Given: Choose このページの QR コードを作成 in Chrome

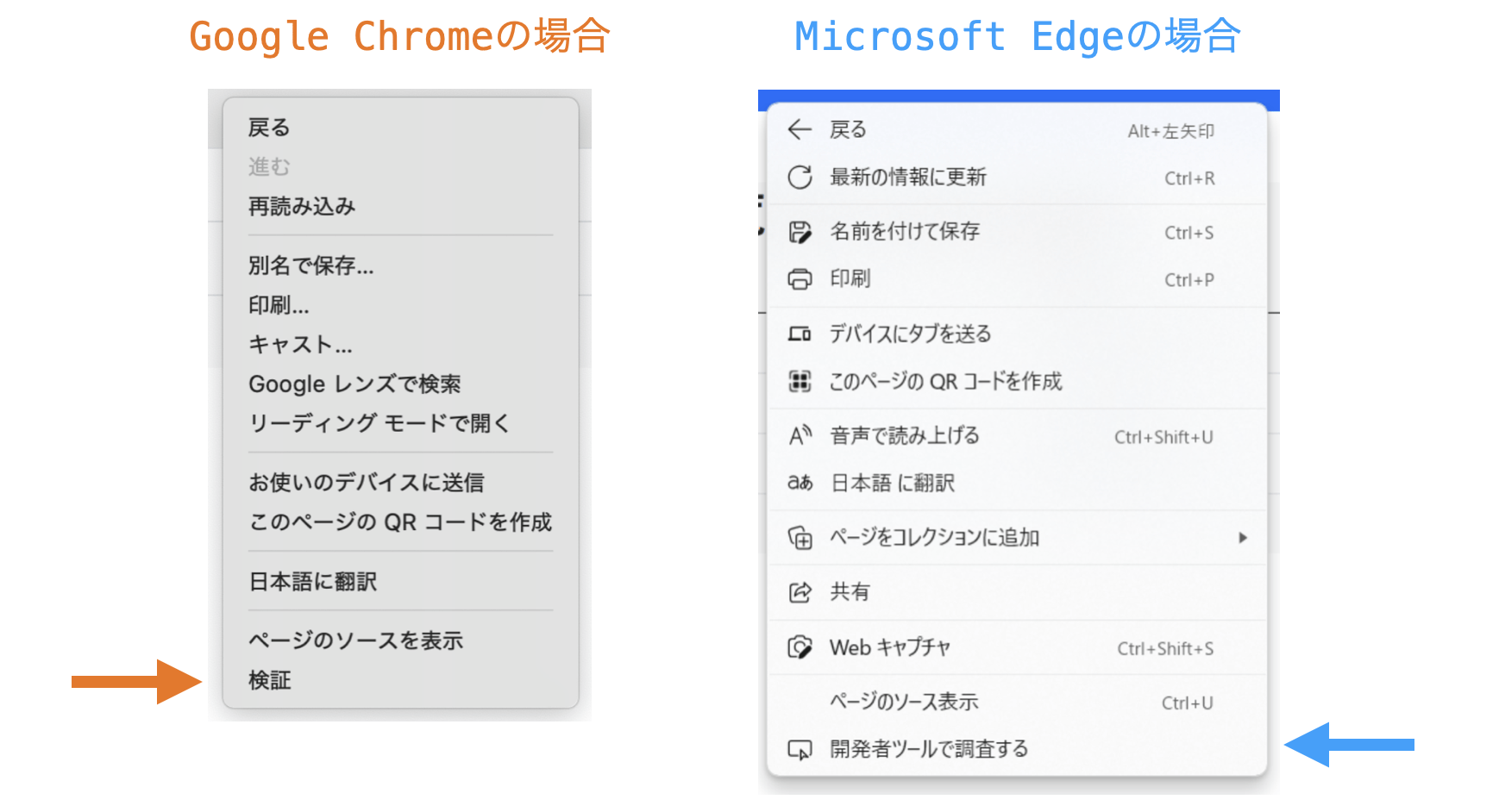Looking at the screenshot, I should [x=400, y=522].
